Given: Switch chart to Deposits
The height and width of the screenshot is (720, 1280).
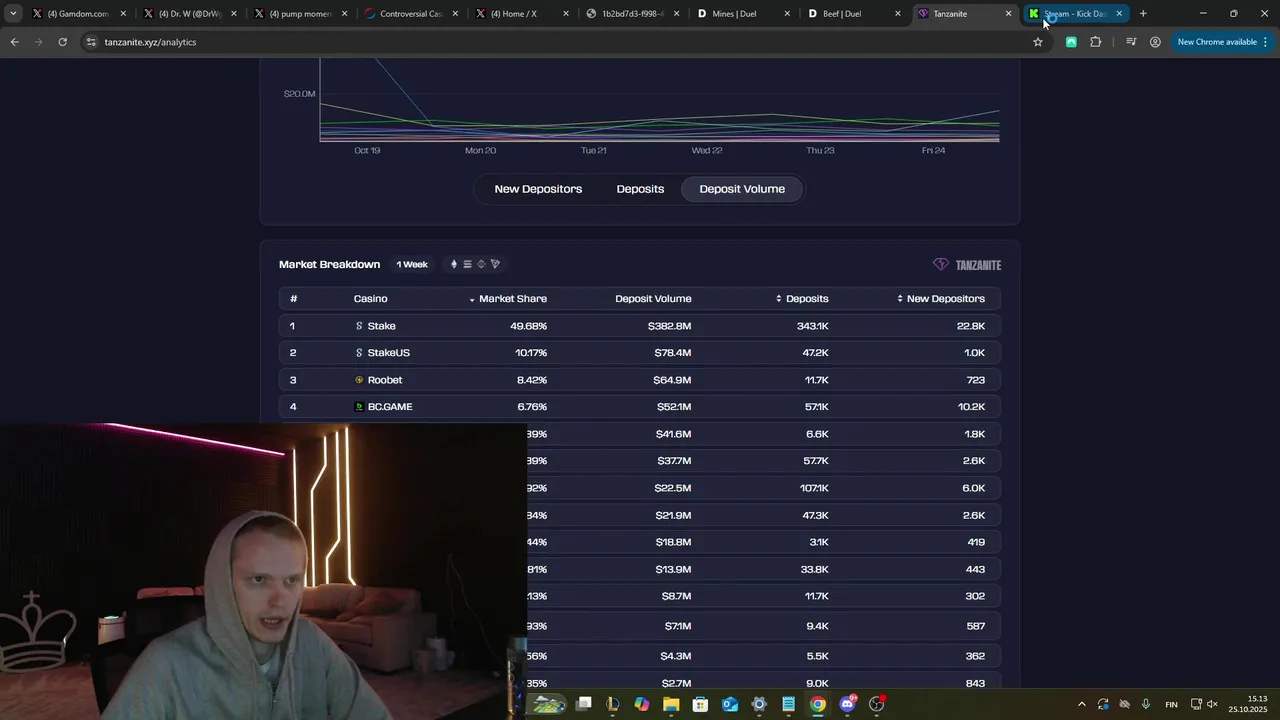Looking at the screenshot, I should coord(640,189).
